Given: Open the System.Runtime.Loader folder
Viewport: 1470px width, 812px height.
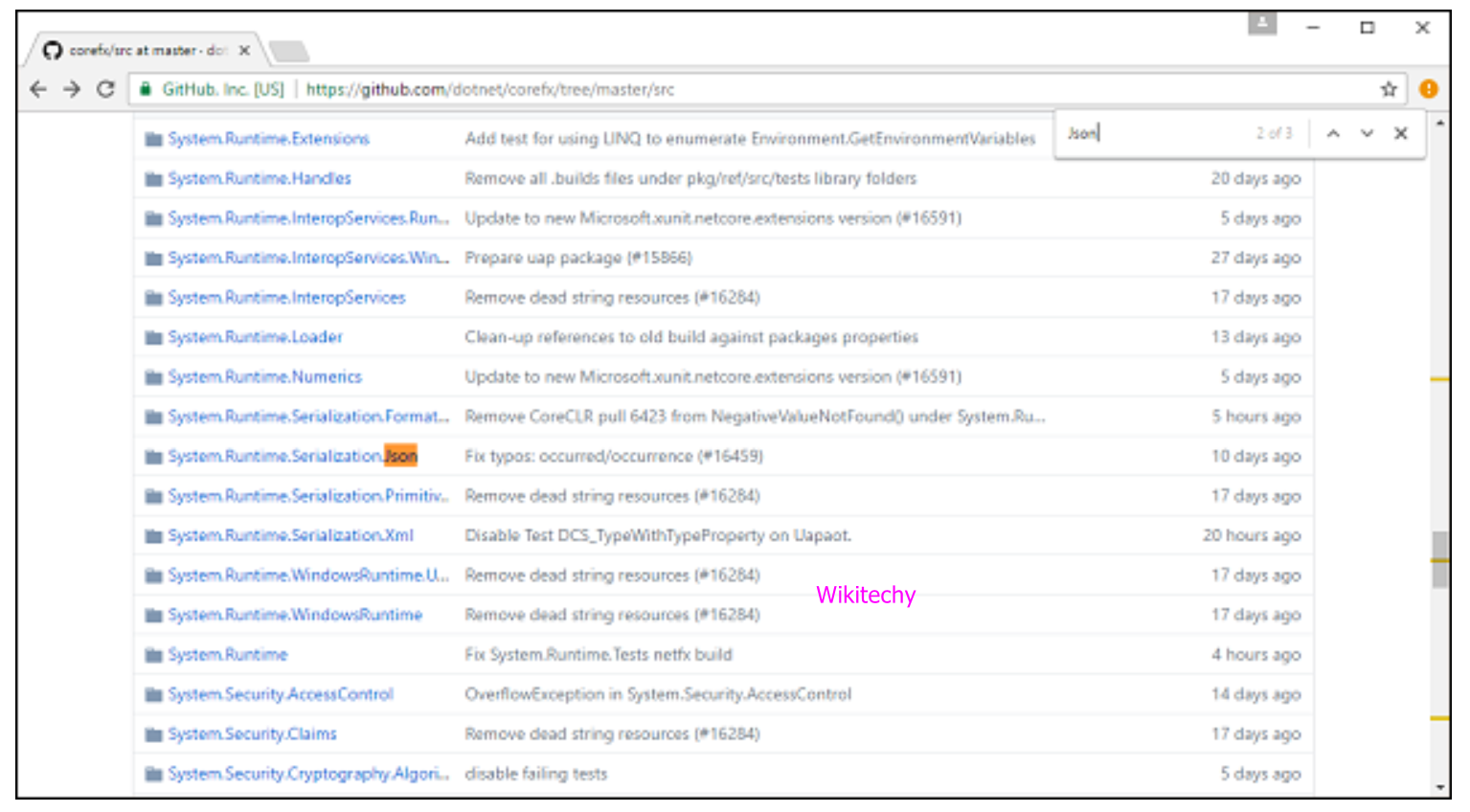Looking at the screenshot, I should 255,337.
